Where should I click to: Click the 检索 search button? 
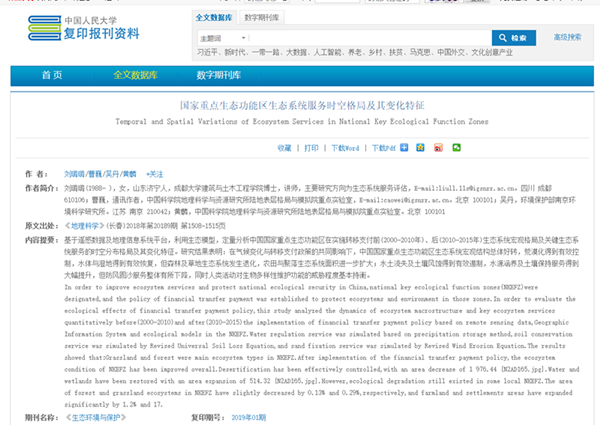click(512, 37)
